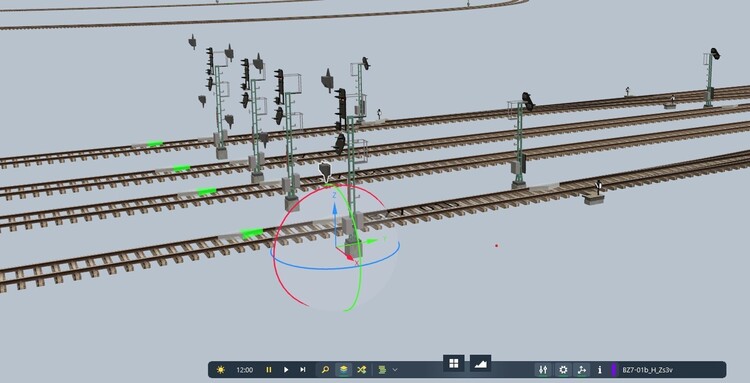
Task: Open the gear settings icon
Action: (x=563, y=370)
